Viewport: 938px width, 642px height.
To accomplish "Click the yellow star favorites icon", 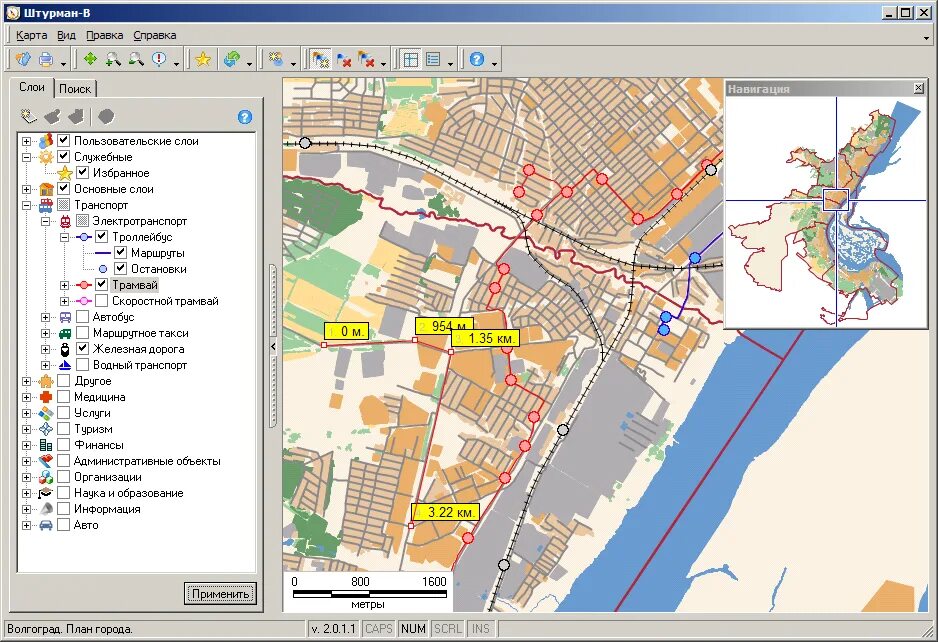I will coord(203,59).
